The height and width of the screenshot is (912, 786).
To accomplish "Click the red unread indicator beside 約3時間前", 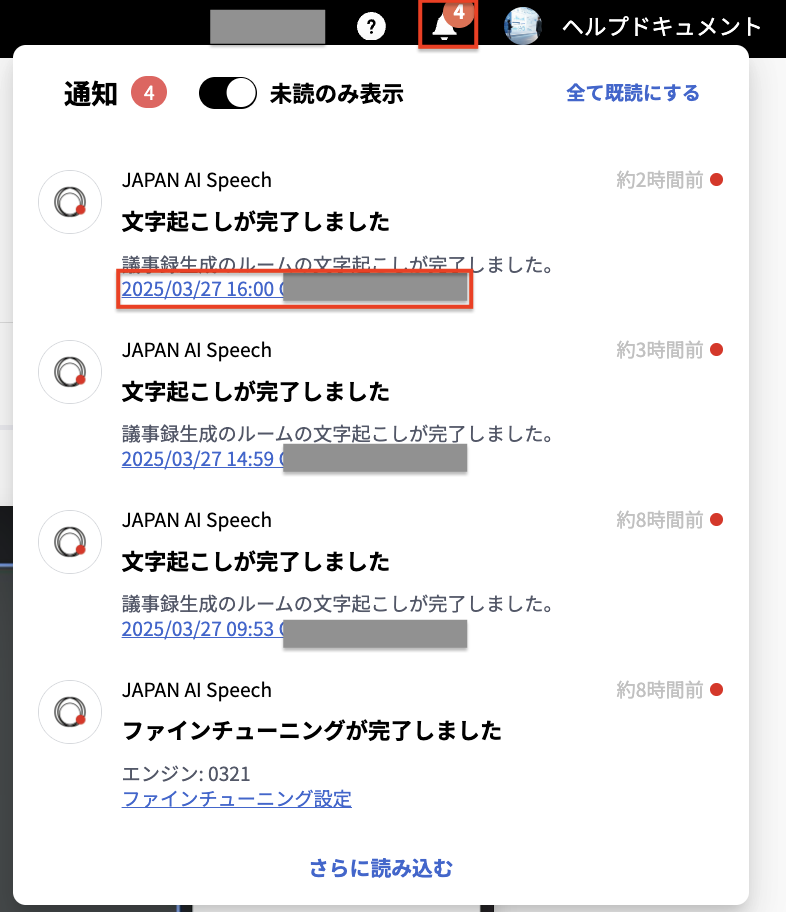I will pos(714,349).
